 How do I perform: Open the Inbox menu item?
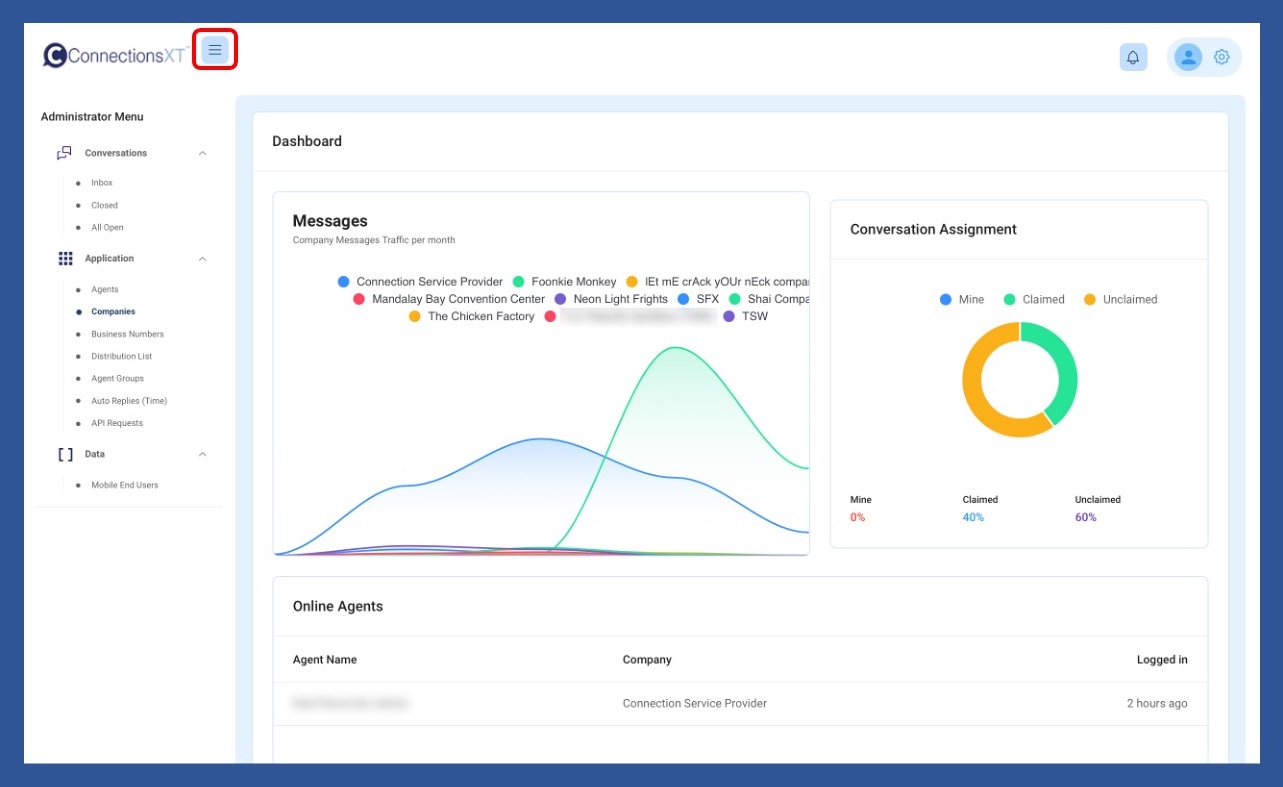pos(102,183)
